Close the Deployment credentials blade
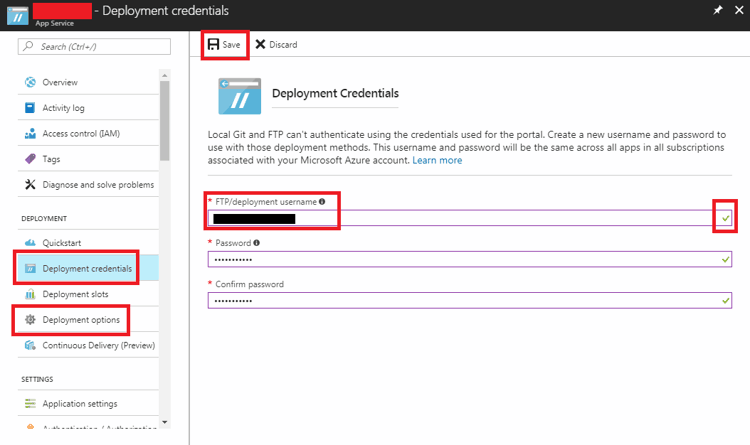The image size is (750, 445). (739, 10)
